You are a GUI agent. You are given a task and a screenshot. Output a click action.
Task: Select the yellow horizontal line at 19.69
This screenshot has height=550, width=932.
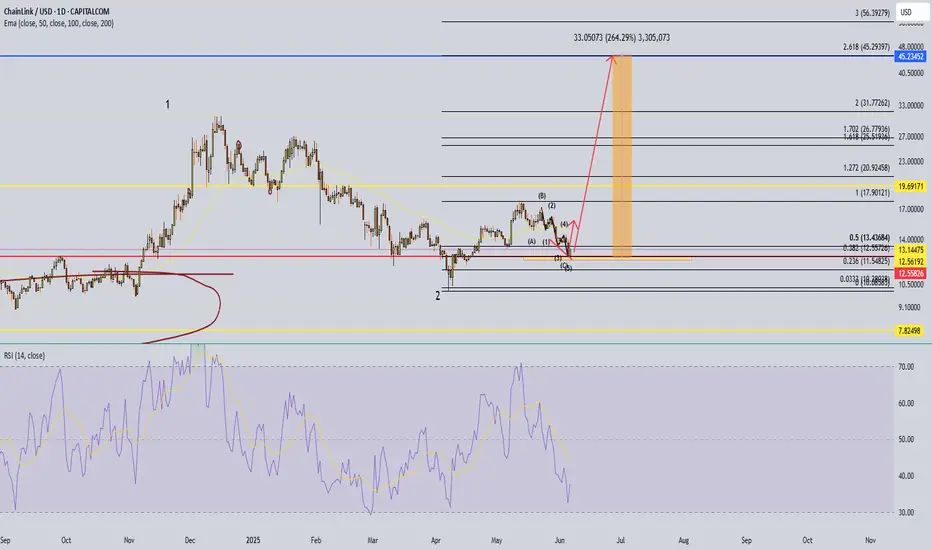pyautogui.click(x=446, y=186)
